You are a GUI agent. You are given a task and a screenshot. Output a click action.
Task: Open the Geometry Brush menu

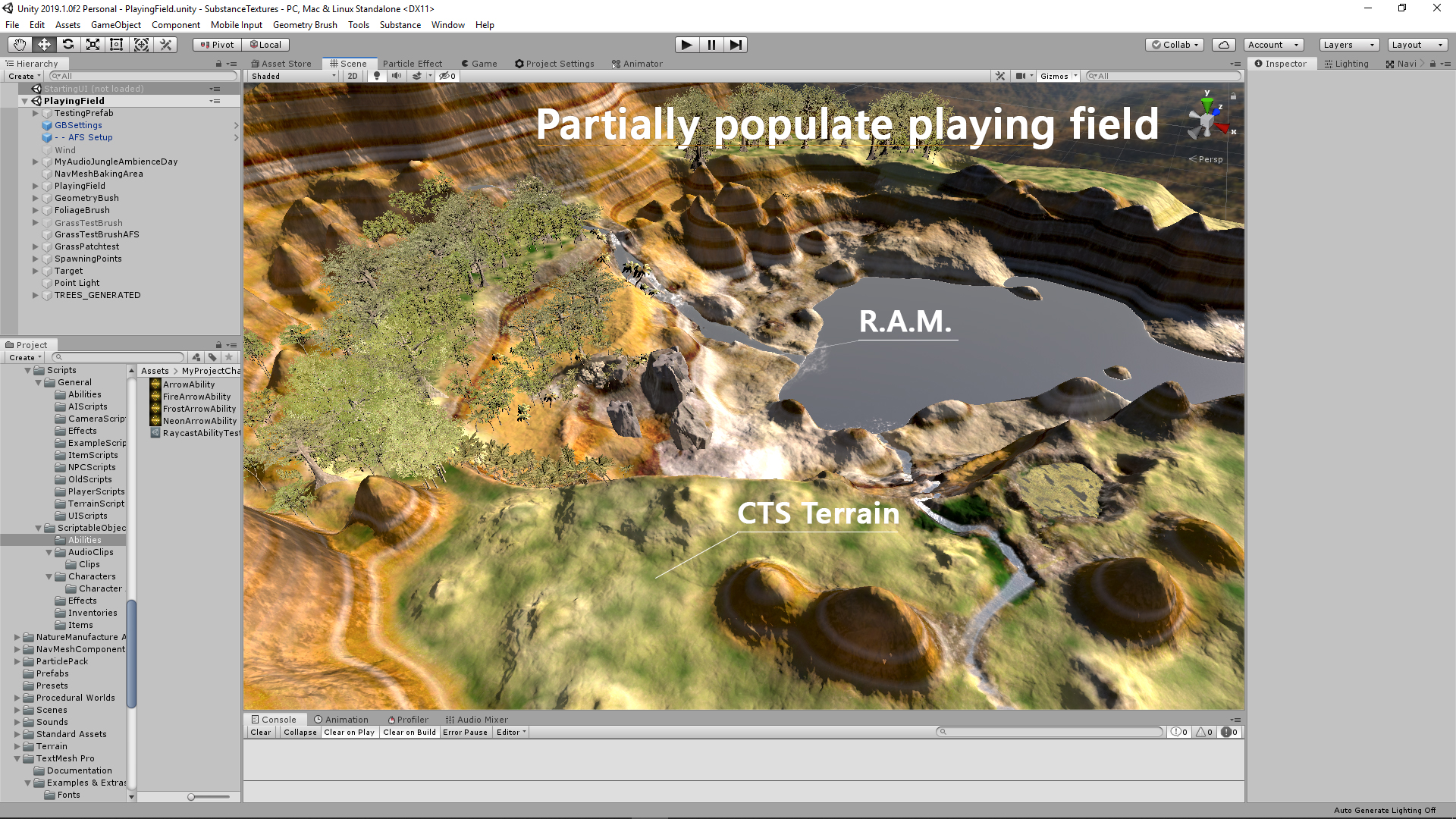coord(305,25)
